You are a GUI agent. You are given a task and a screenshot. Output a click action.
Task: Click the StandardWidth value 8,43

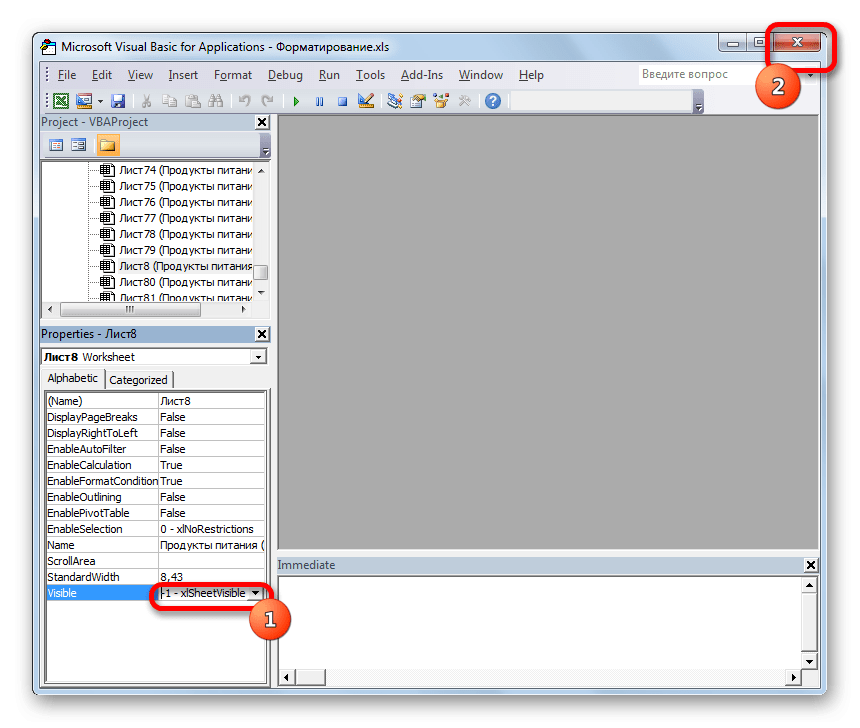211,577
